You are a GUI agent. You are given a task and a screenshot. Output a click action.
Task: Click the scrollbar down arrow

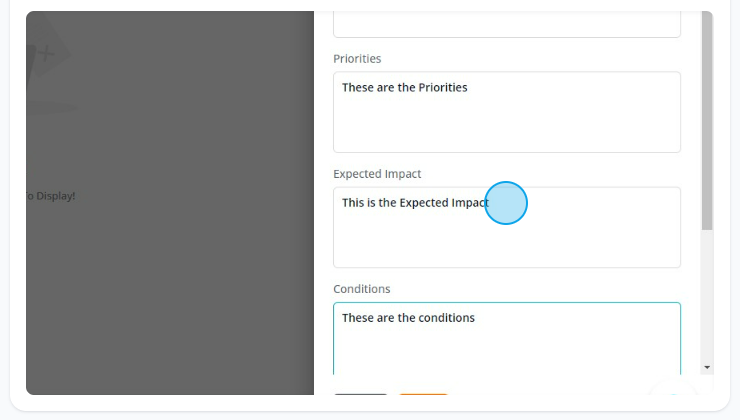point(707,367)
